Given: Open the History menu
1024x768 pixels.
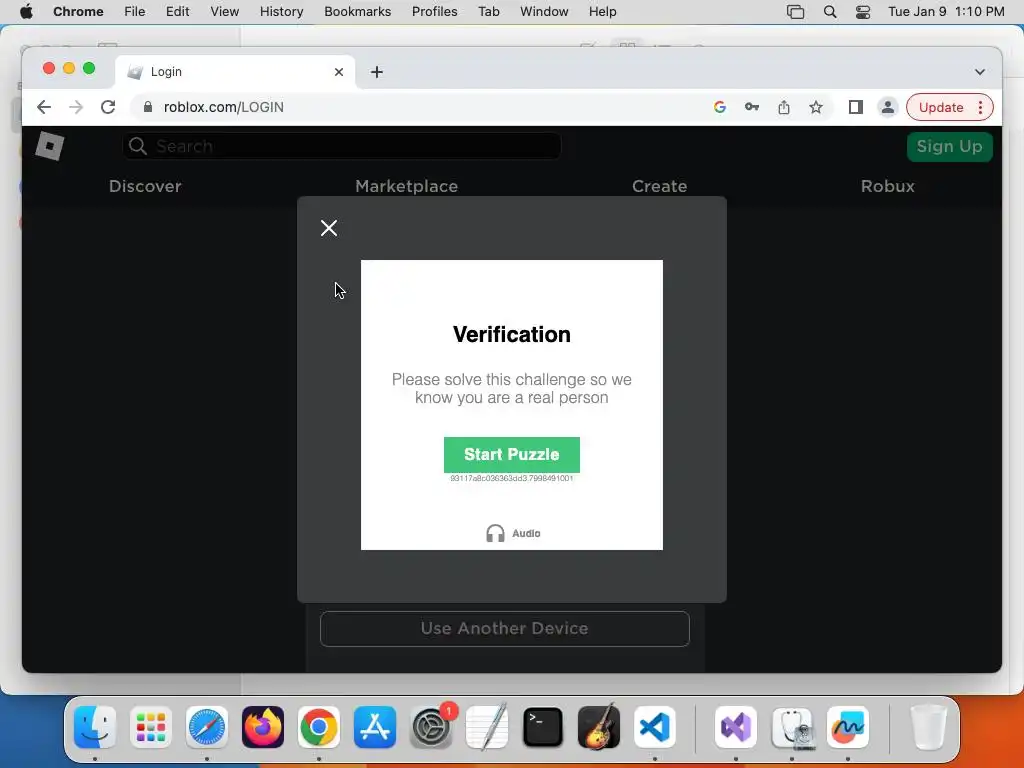Looking at the screenshot, I should click(x=281, y=12).
